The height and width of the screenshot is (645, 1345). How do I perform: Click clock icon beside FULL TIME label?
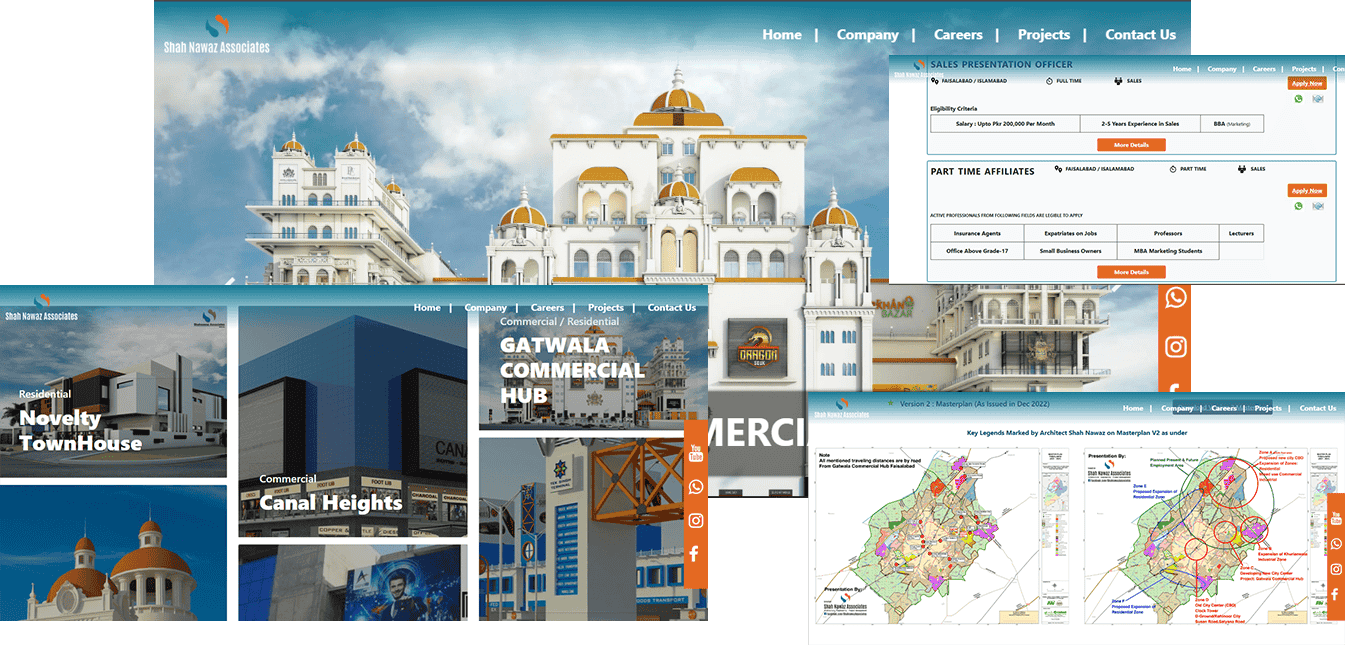[1048, 80]
